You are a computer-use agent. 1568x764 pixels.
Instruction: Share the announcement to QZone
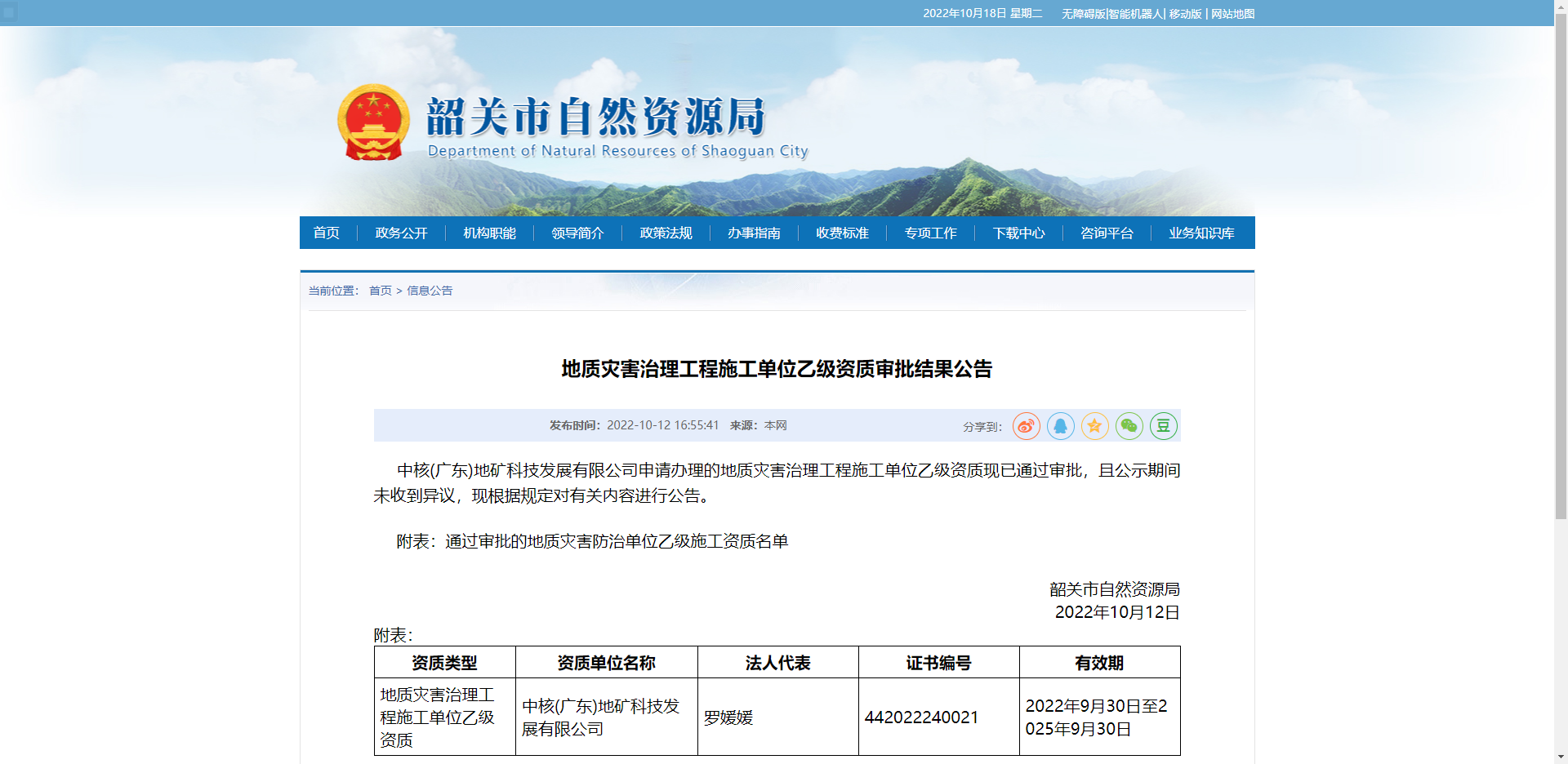1094,425
